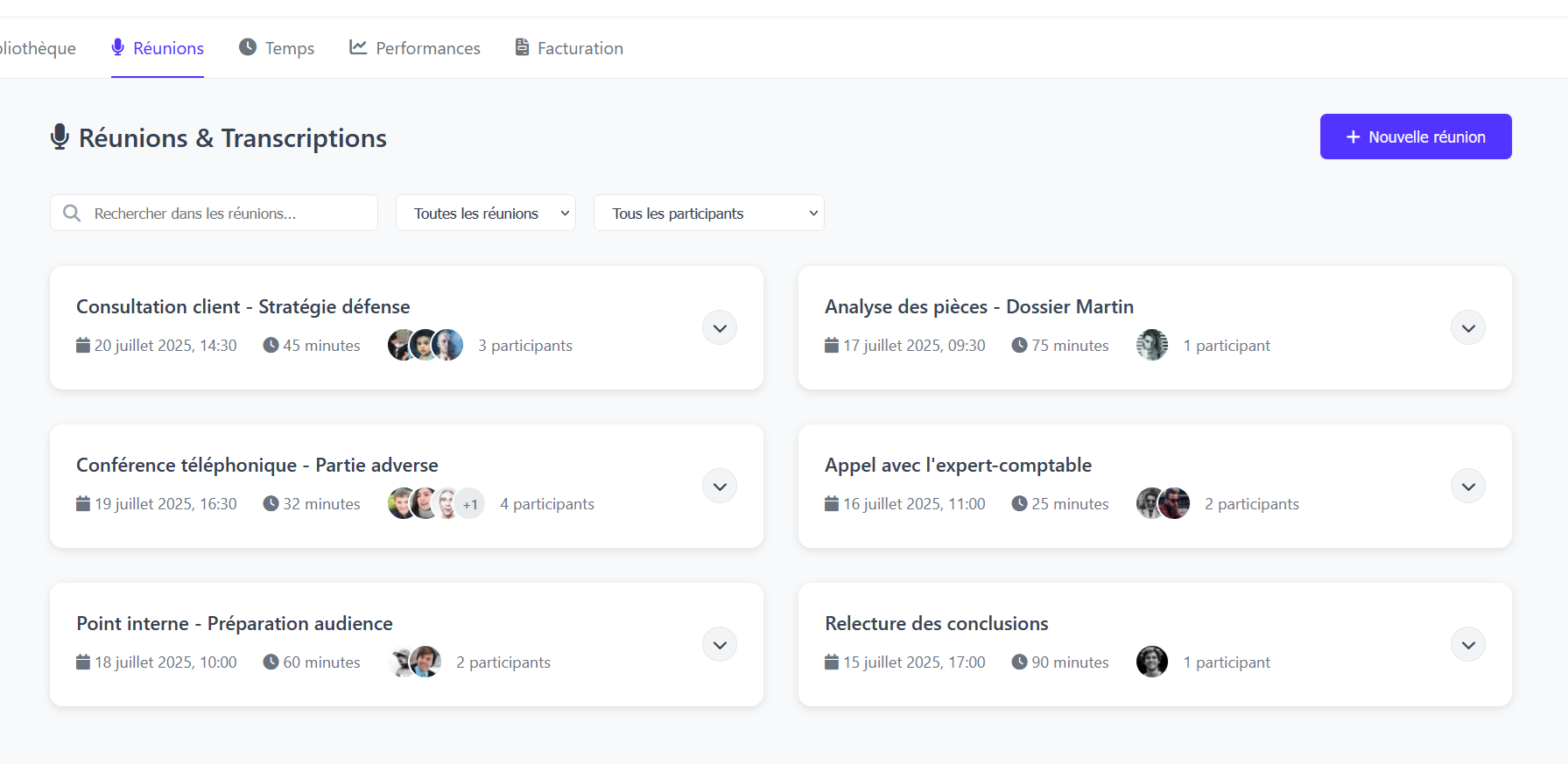
Task: Click clock icon next to 60 minutes
Action: 271,662
